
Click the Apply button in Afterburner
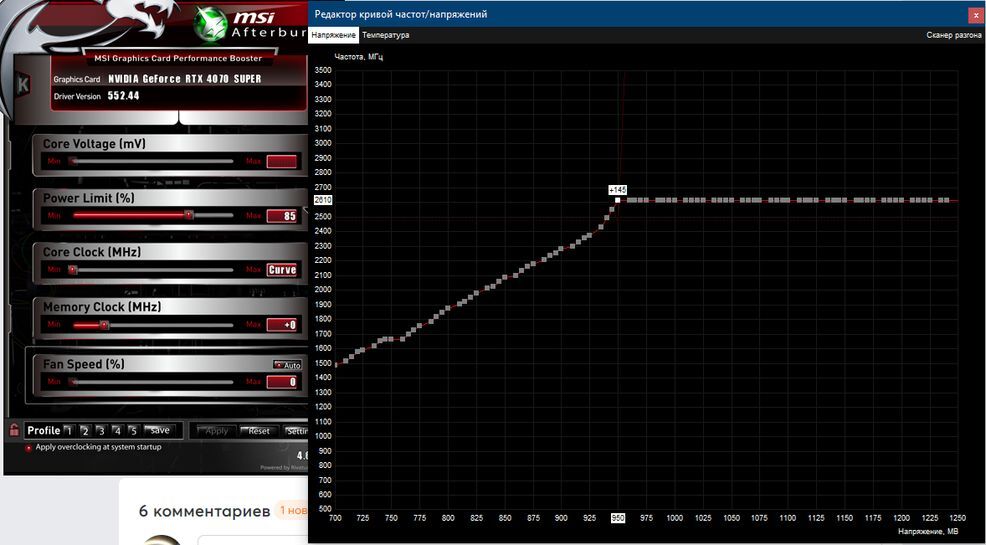[x=216, y=431]
